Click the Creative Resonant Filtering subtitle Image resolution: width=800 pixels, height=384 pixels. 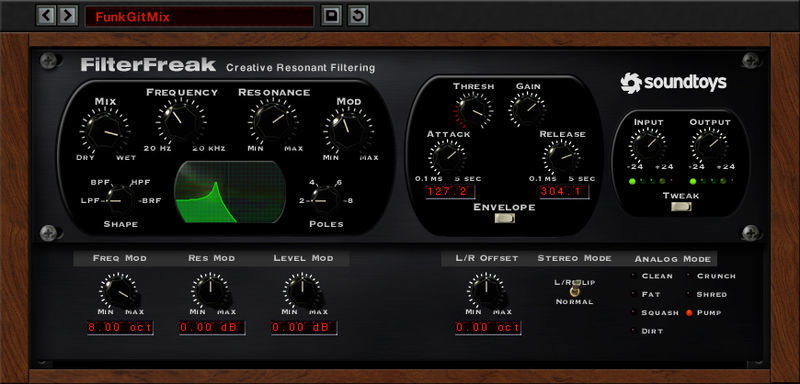click(x=300, y=67)
